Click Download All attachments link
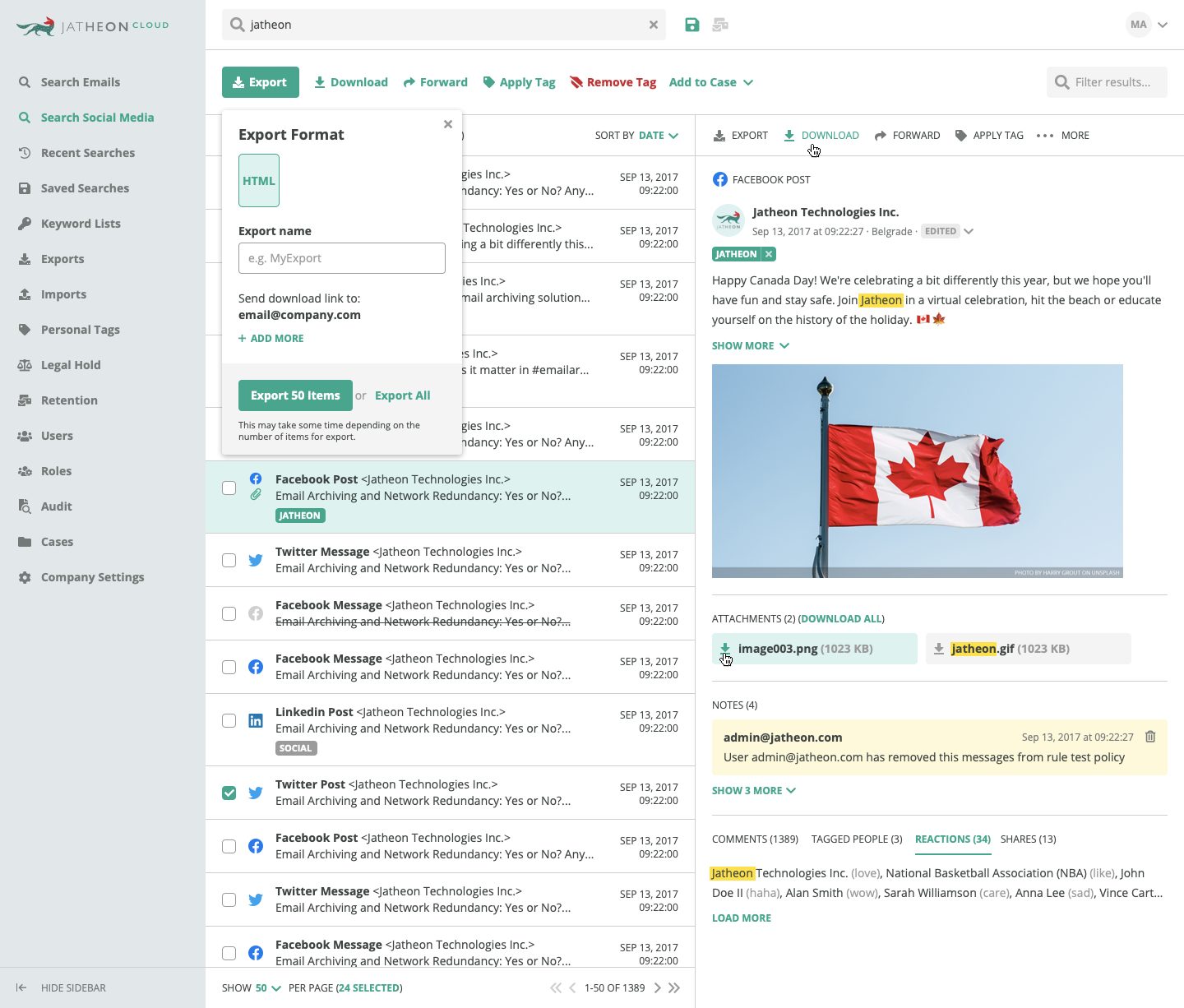This screenshot has width=1184, height=1008. (841, 619)
